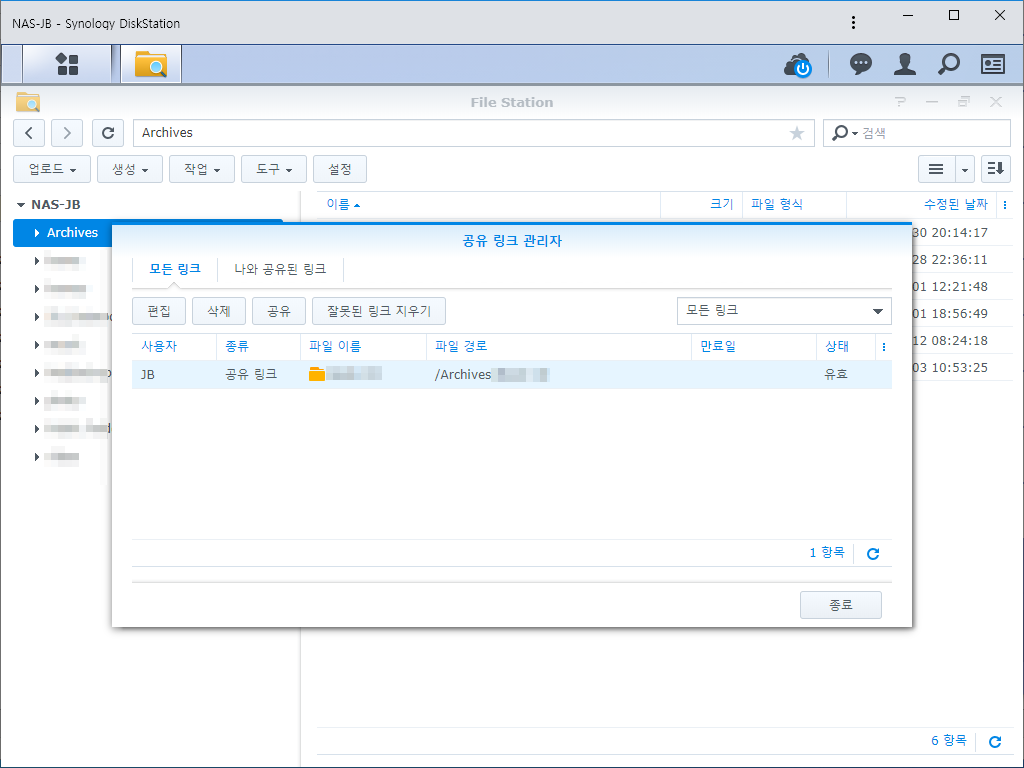Open the 업로드 dropdown menu

(x=52, y=169)
